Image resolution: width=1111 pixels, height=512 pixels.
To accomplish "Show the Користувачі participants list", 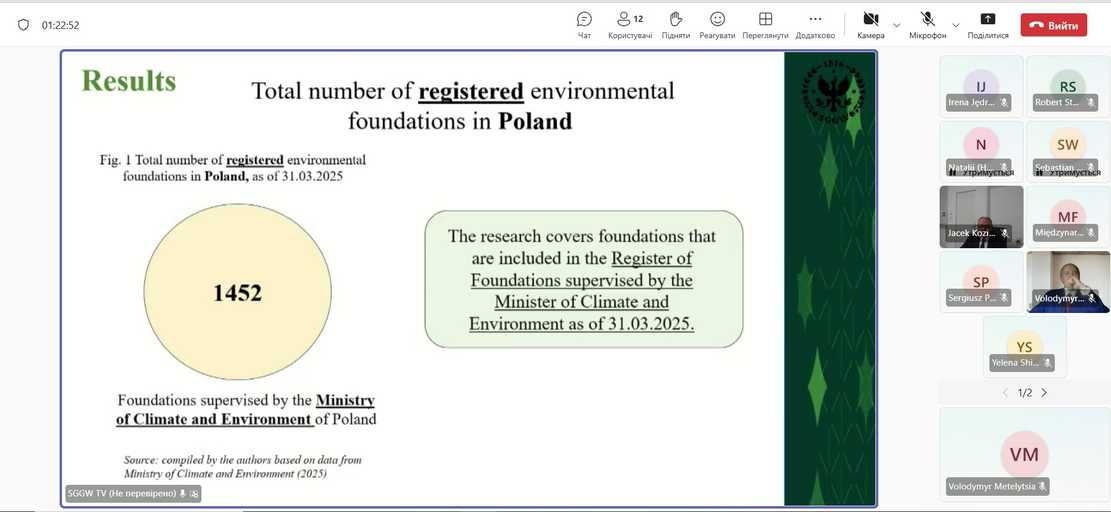I will pyautogui.click(x=630, y=24).
